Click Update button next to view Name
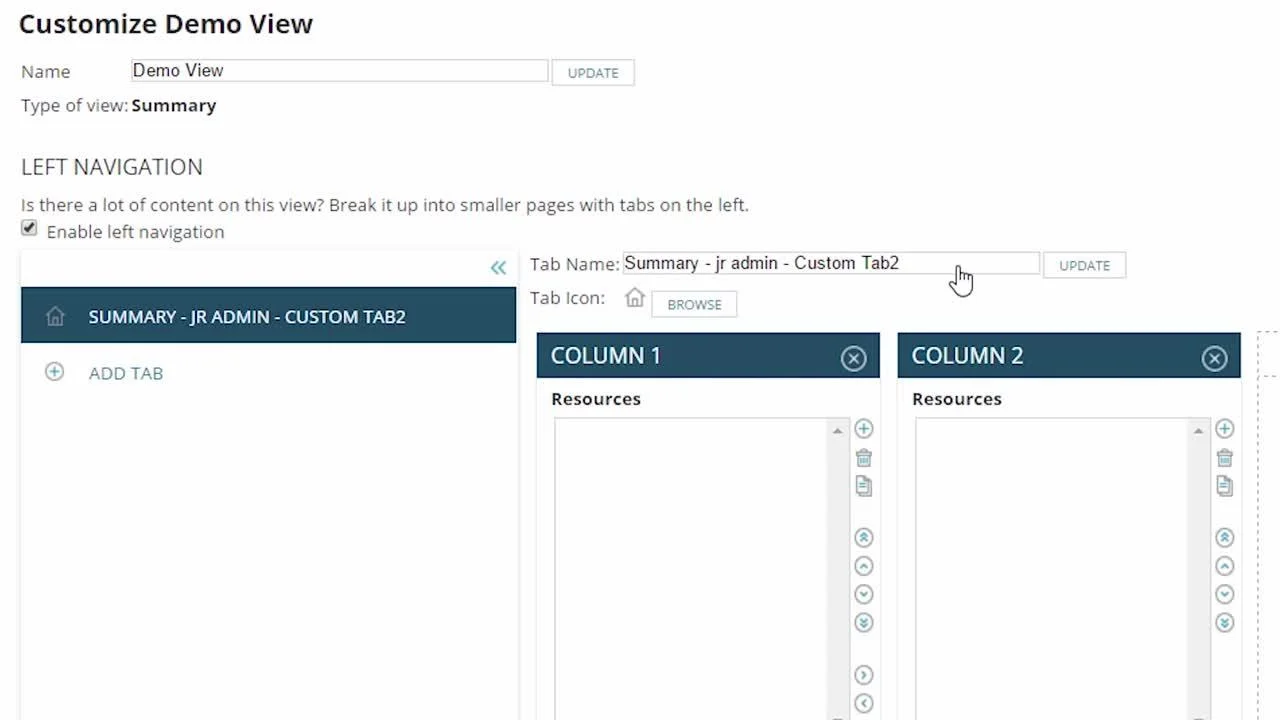 (593, 73)
